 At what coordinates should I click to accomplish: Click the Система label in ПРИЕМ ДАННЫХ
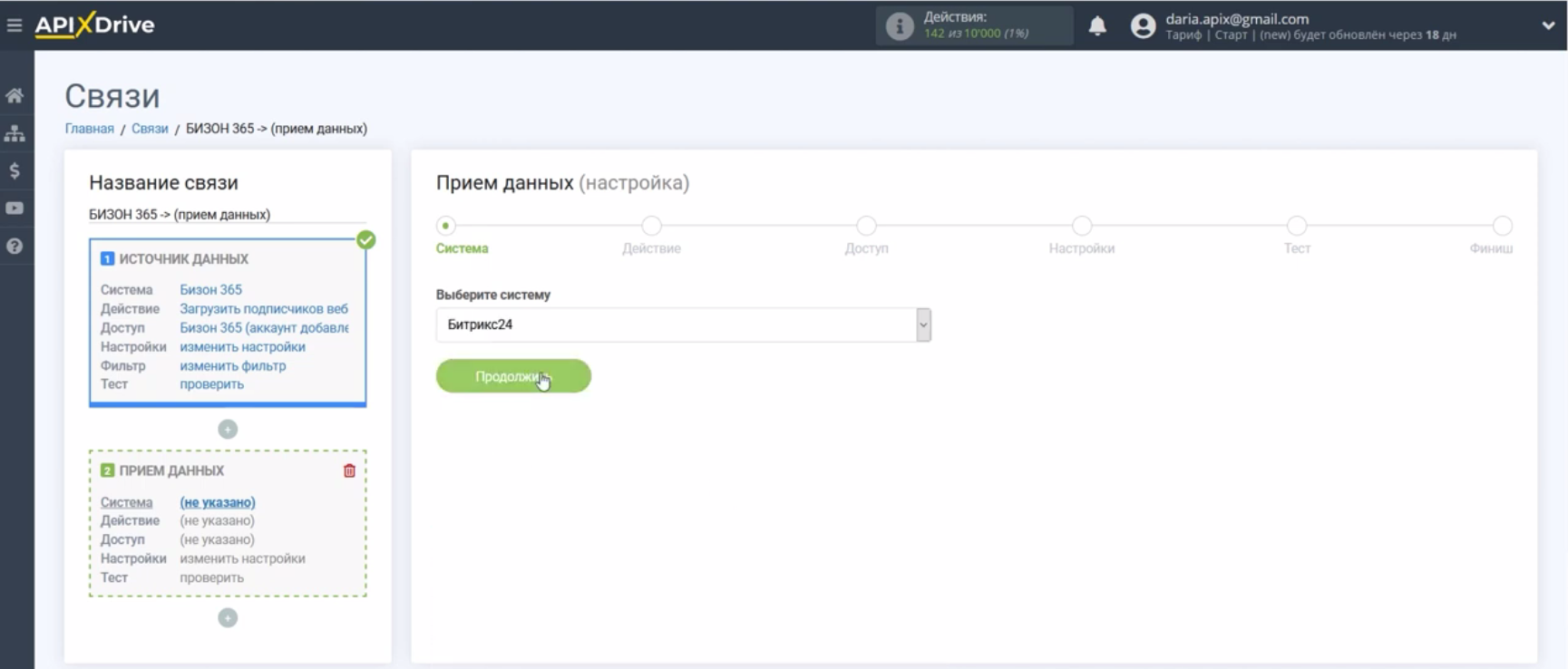click(x=126, y=502)
